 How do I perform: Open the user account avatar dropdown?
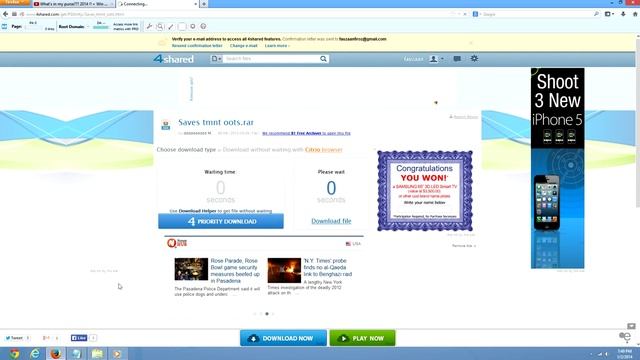436,59
